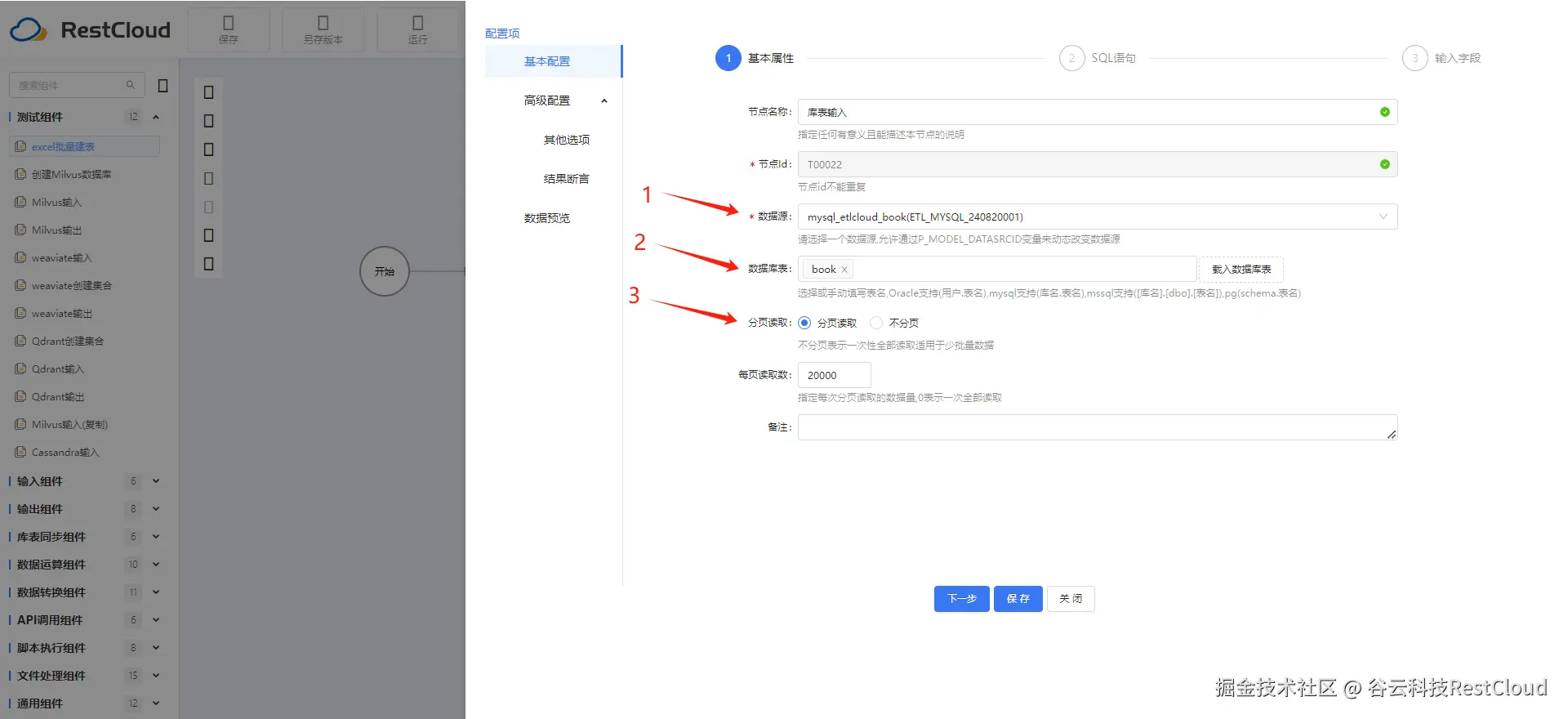The image size is (1568, 719).
Task: Select the excel批量建表 component
Action: tap(84, 146)
